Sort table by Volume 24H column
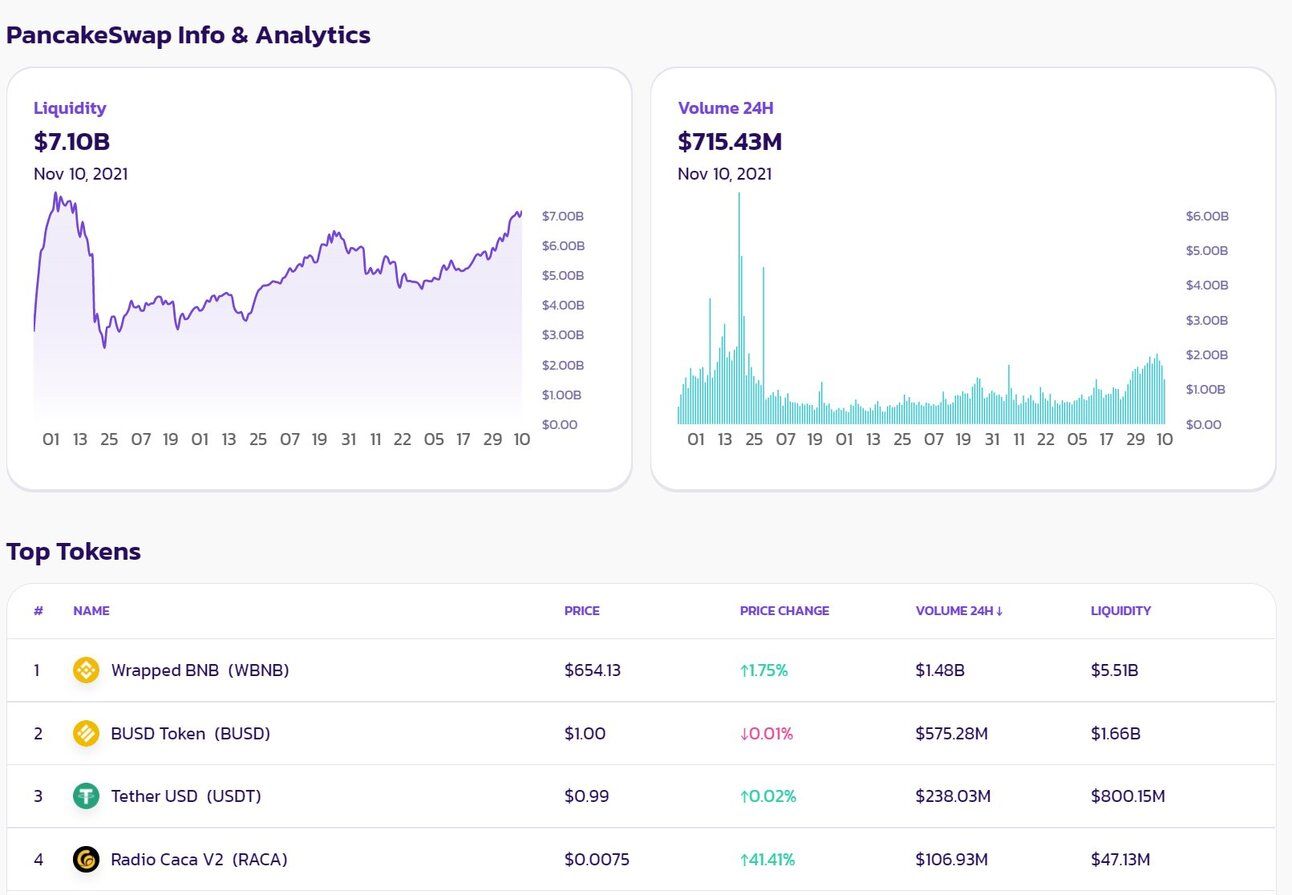The height and width of the screenshot is (895, 1292). 959,611
